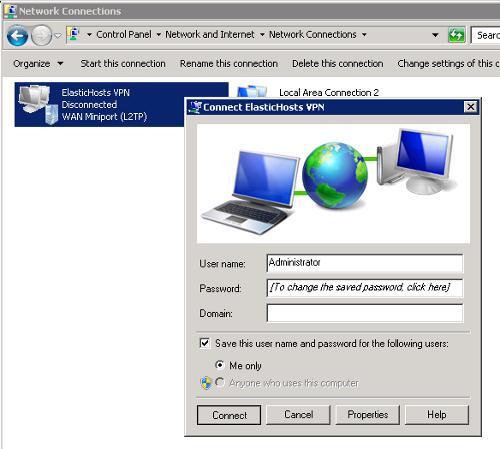
Task: Click the blue Back arrow button
Action: (x=17, y=35)
